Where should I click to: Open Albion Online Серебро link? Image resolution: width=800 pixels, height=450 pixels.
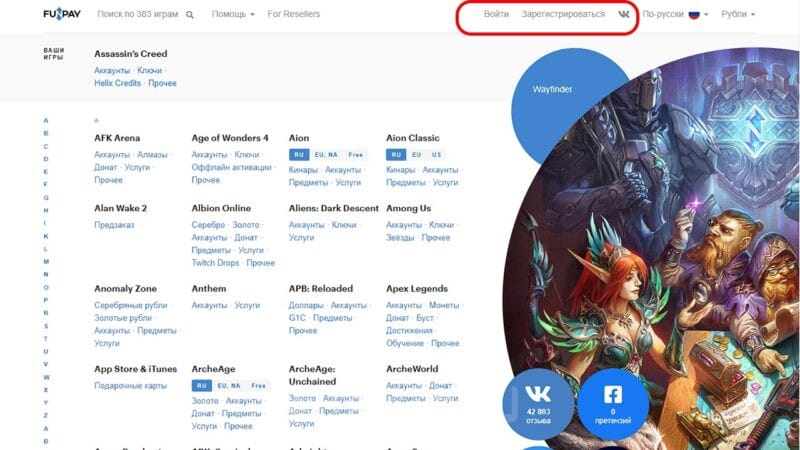[x=208, y=225]
